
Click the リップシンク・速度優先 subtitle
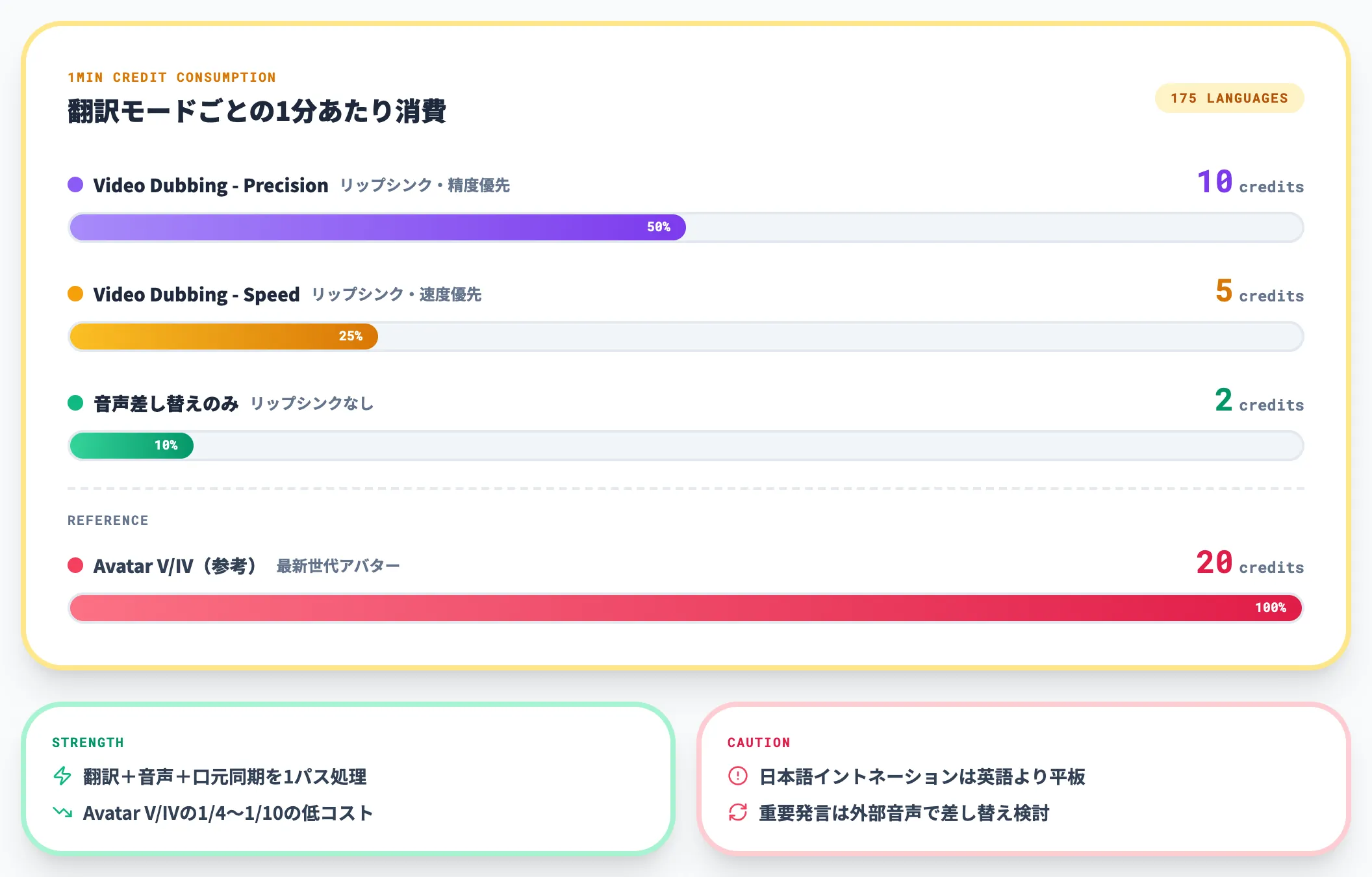396,294
